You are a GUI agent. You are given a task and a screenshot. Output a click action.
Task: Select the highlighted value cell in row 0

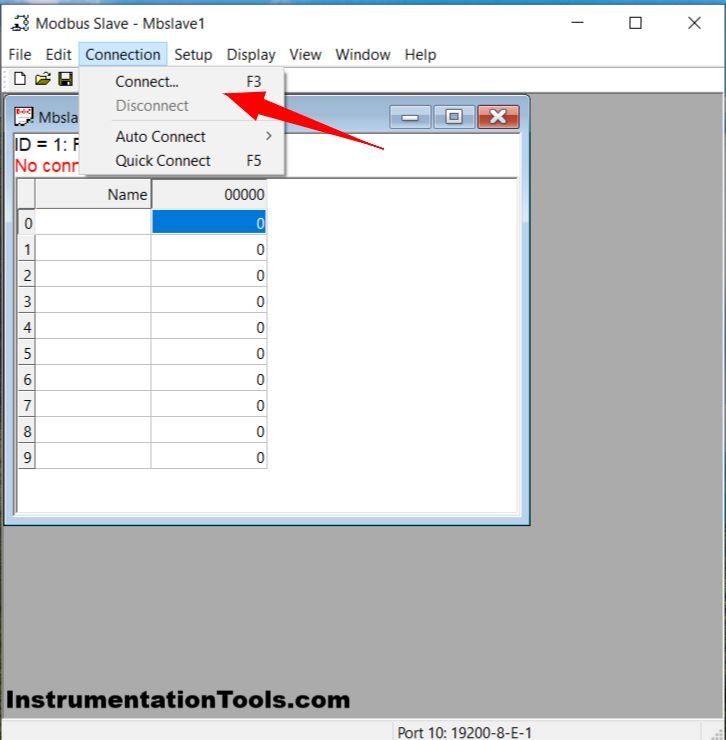209,222
